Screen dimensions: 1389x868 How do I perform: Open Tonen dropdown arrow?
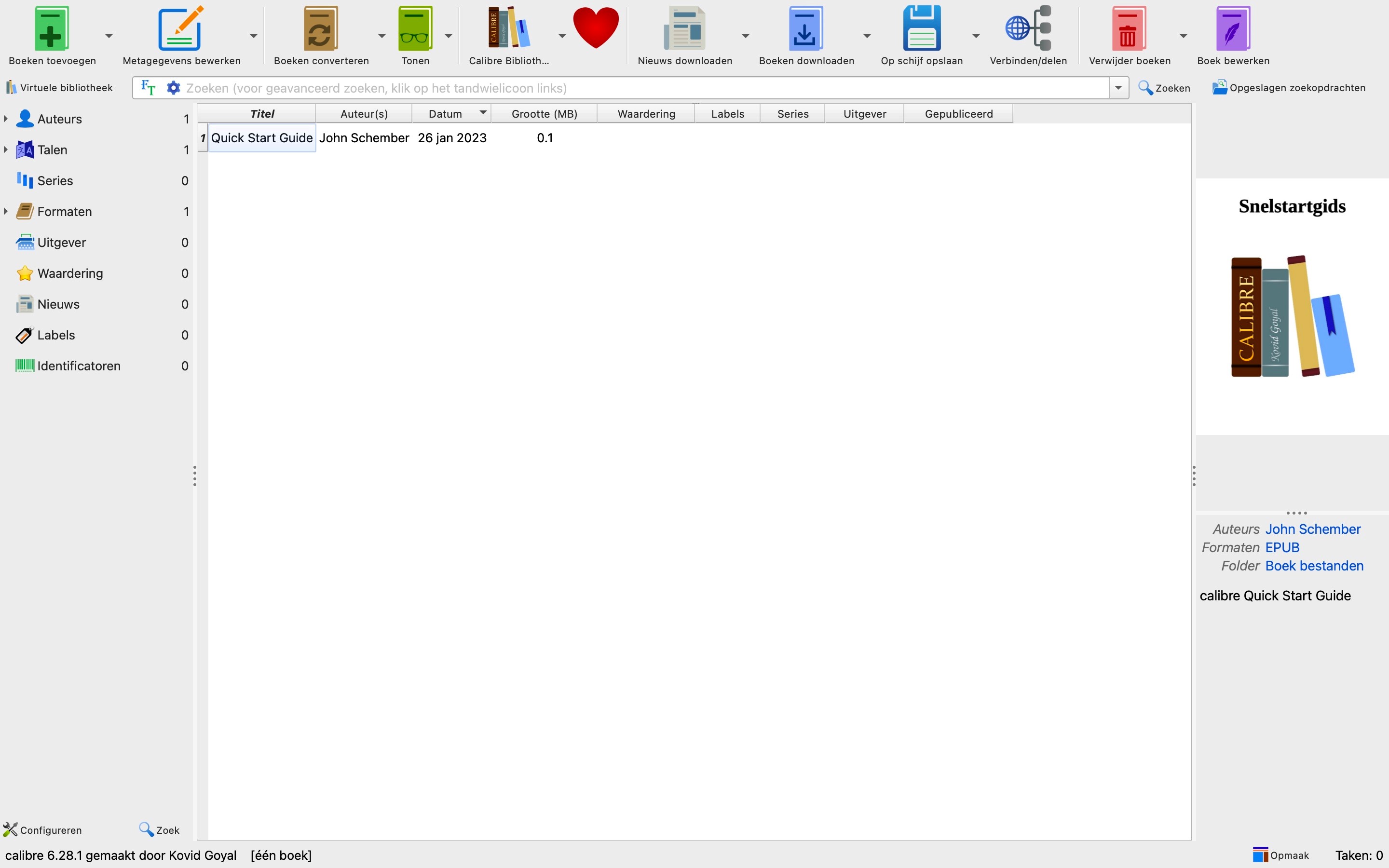pyautogui.click(x=448, y=36)
